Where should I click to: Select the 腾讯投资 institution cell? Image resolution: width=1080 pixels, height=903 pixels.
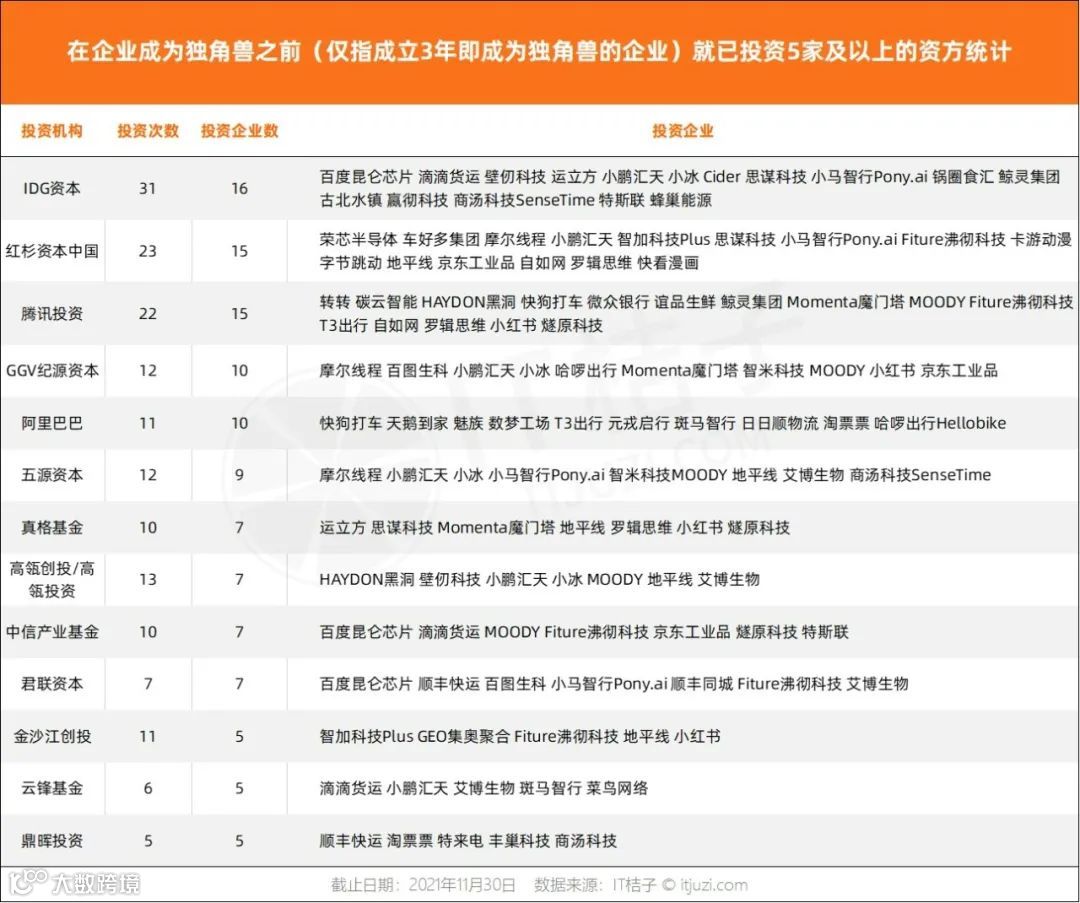pos(52,313)
